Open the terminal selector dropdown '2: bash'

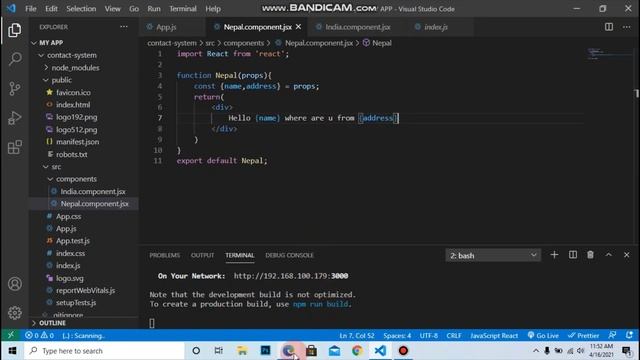493,256
